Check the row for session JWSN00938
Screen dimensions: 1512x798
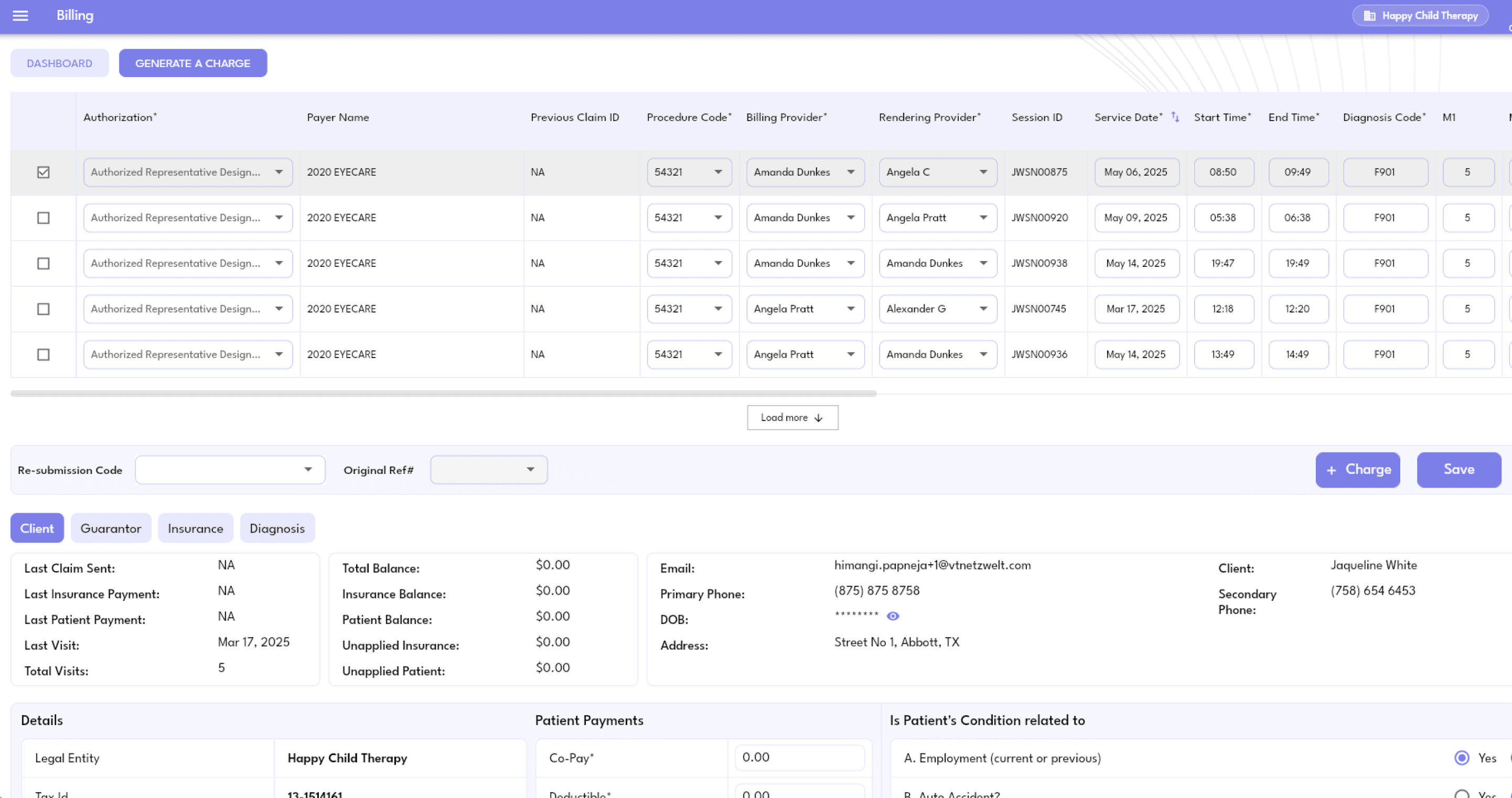pyautogui.click(x=44, y=263)
